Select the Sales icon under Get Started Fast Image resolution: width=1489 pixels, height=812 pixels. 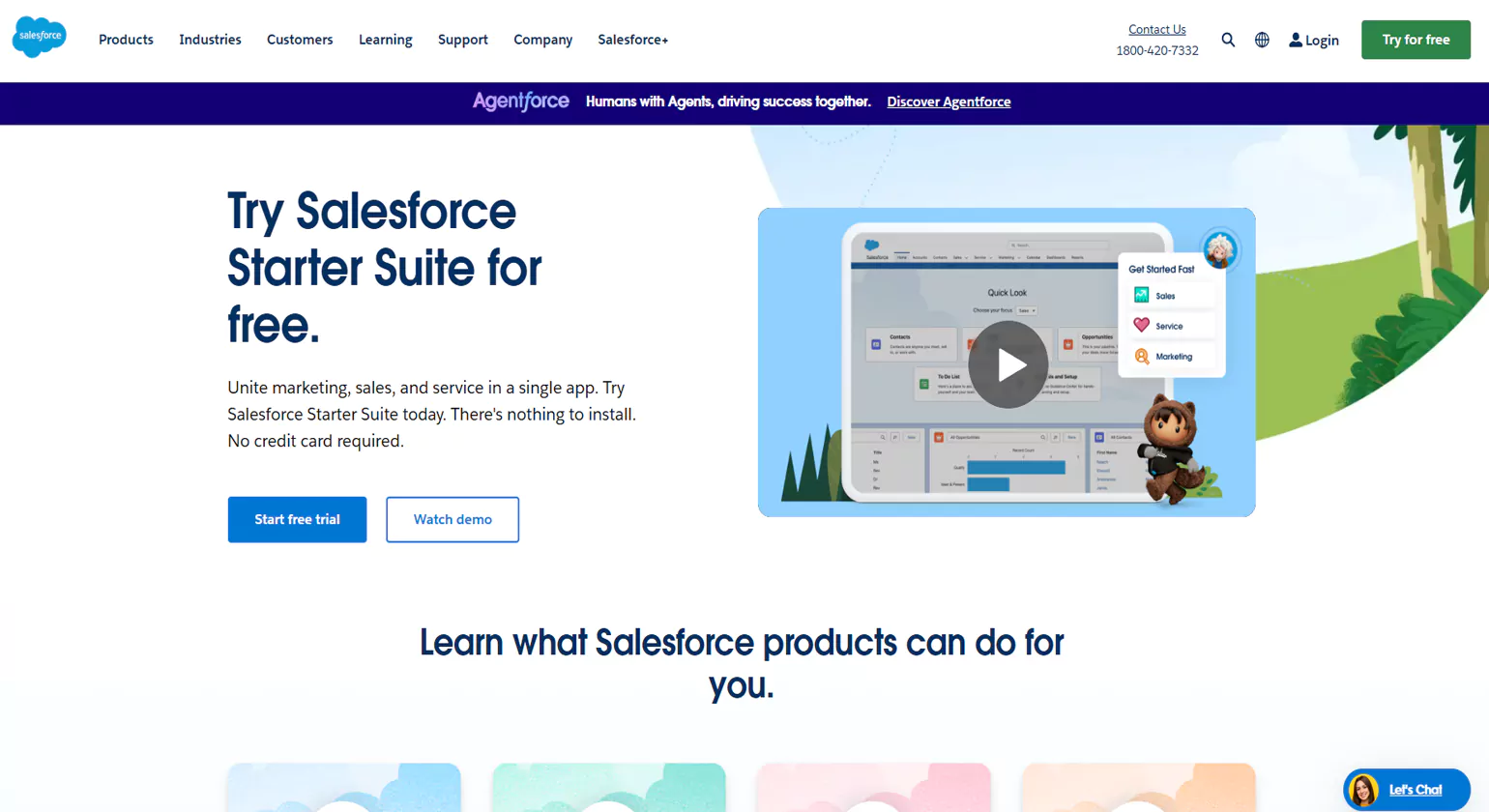[1144, 295]
